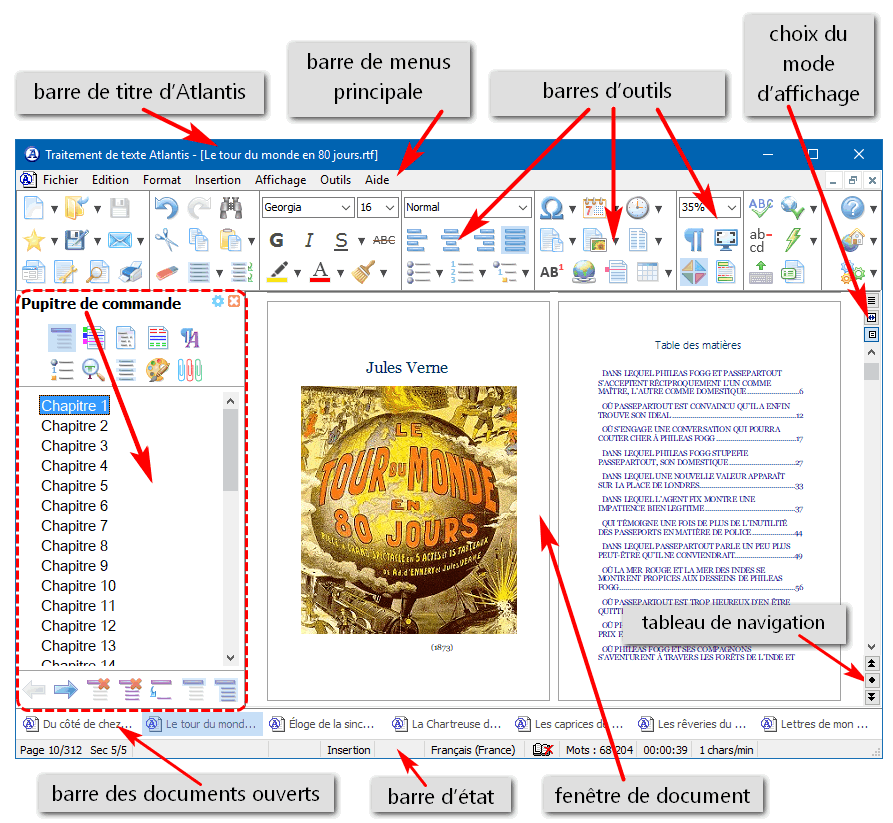Image resolution: width=893 pixels, height=823 pixels.
Task: Toggle Insertion typing mode in the status bar
Action: tap(349, 750)
